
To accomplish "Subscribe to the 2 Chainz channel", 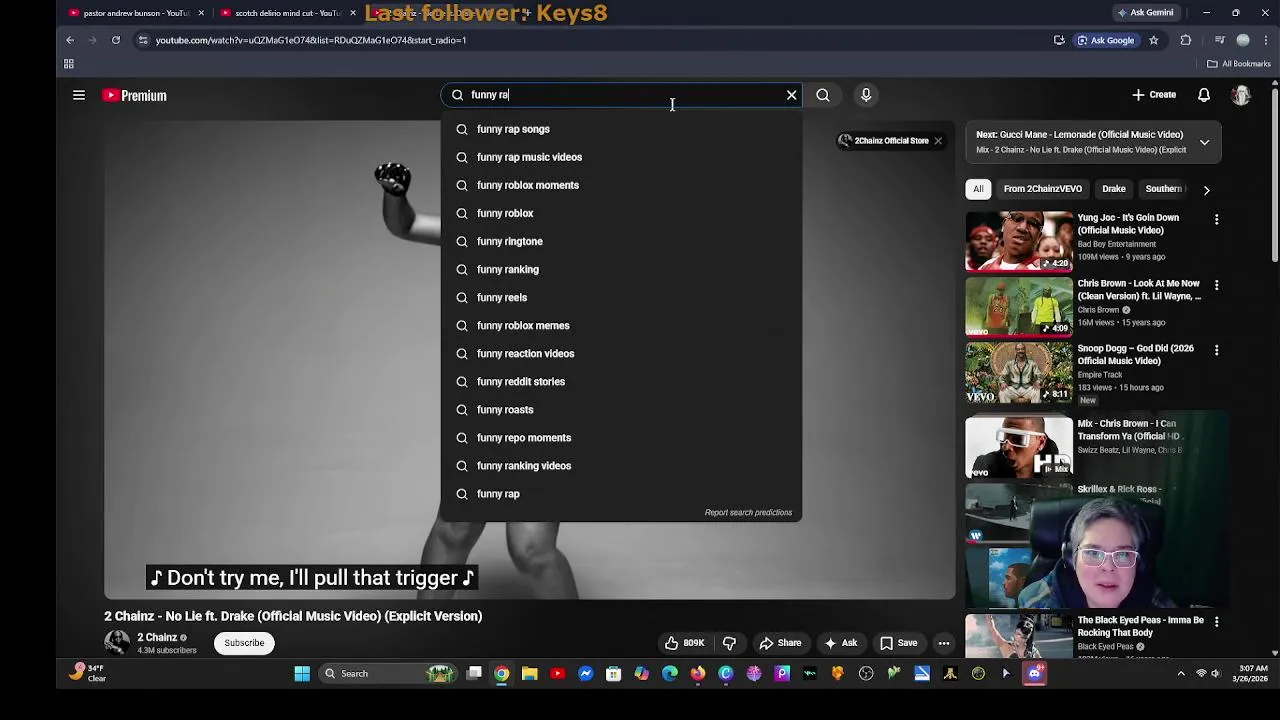I will point(244,643).
